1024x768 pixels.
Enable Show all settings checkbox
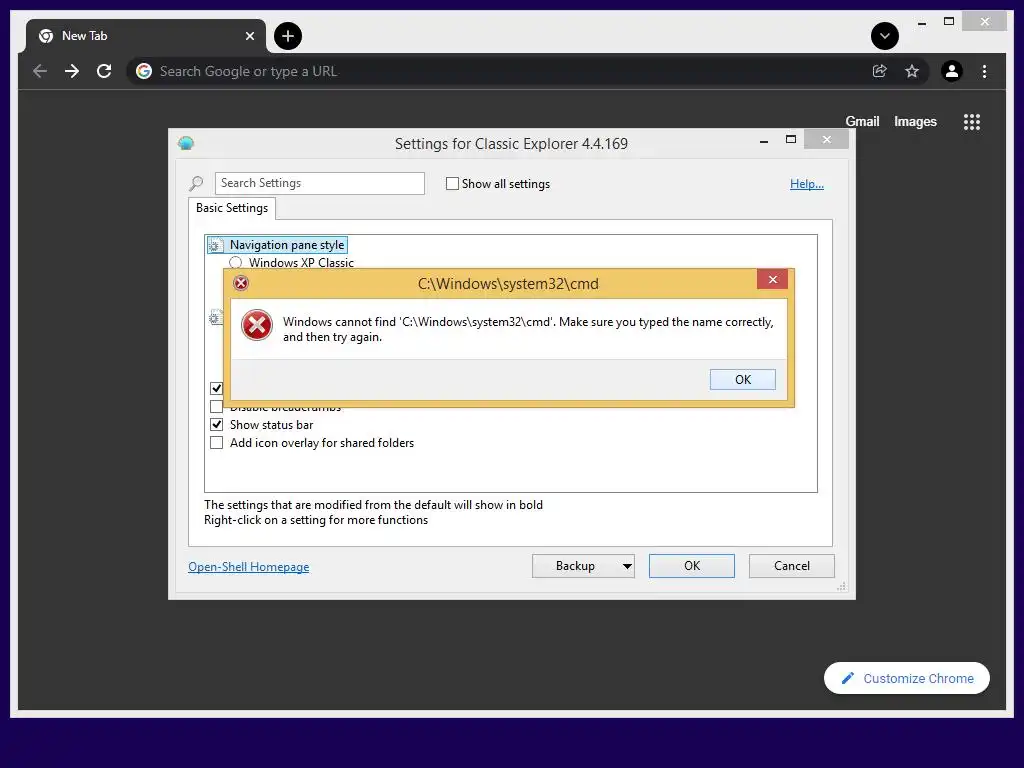tap(452, 184)
